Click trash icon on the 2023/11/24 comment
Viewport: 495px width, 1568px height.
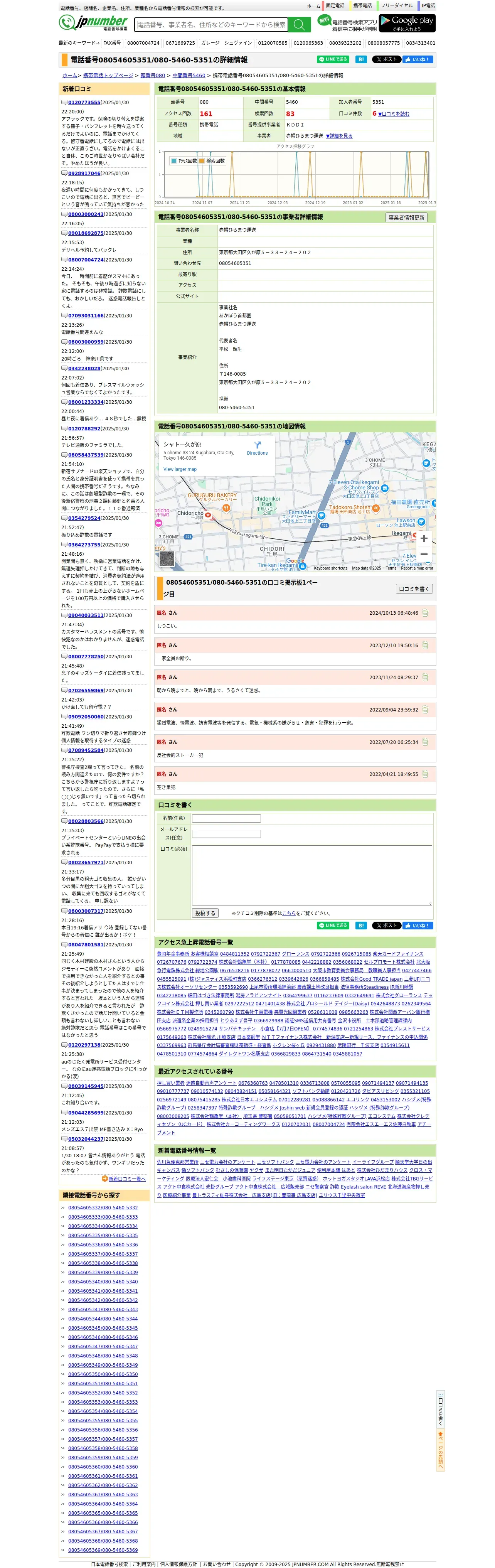click(x=425, y=678)
